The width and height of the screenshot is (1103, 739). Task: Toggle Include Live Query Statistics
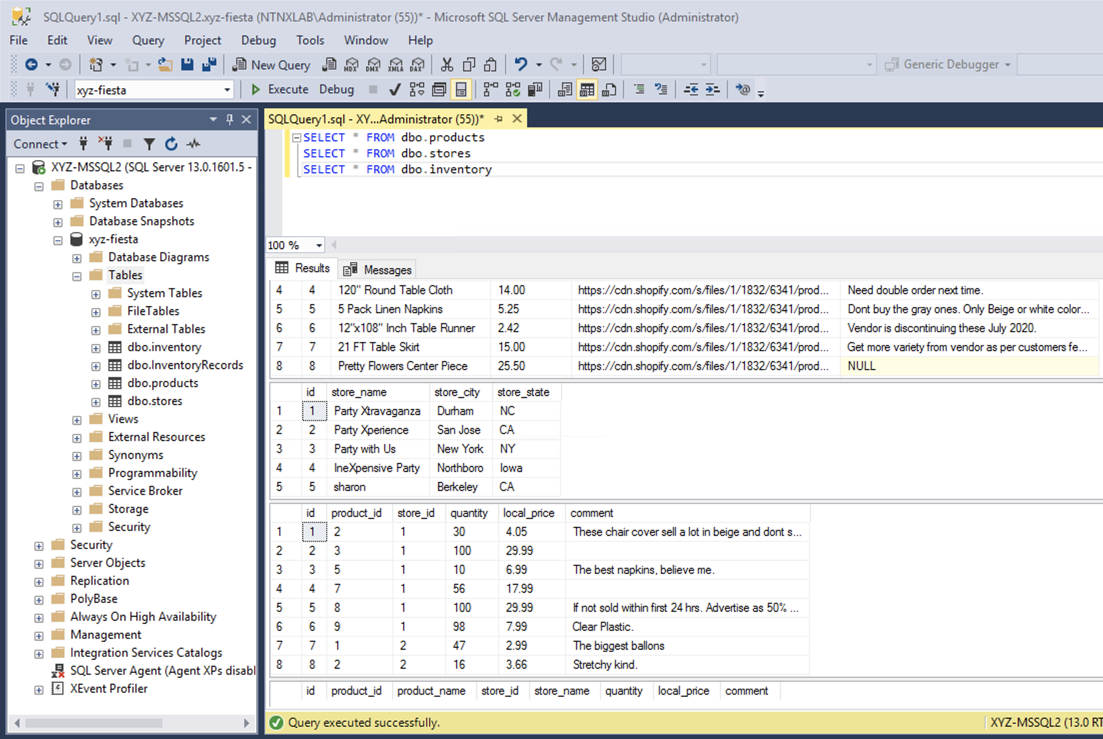coord(513,89)
